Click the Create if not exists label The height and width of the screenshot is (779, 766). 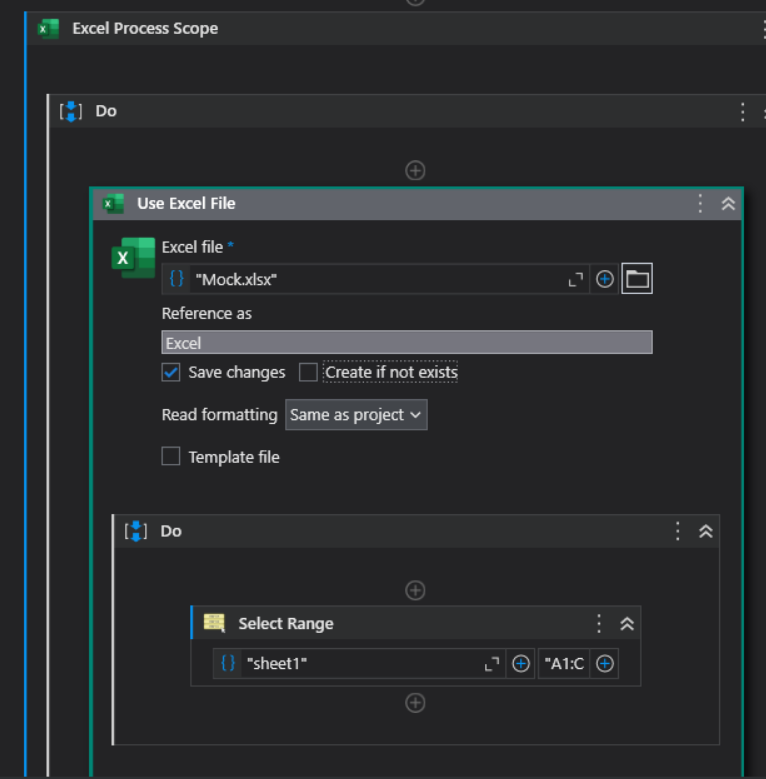[391, 372]
